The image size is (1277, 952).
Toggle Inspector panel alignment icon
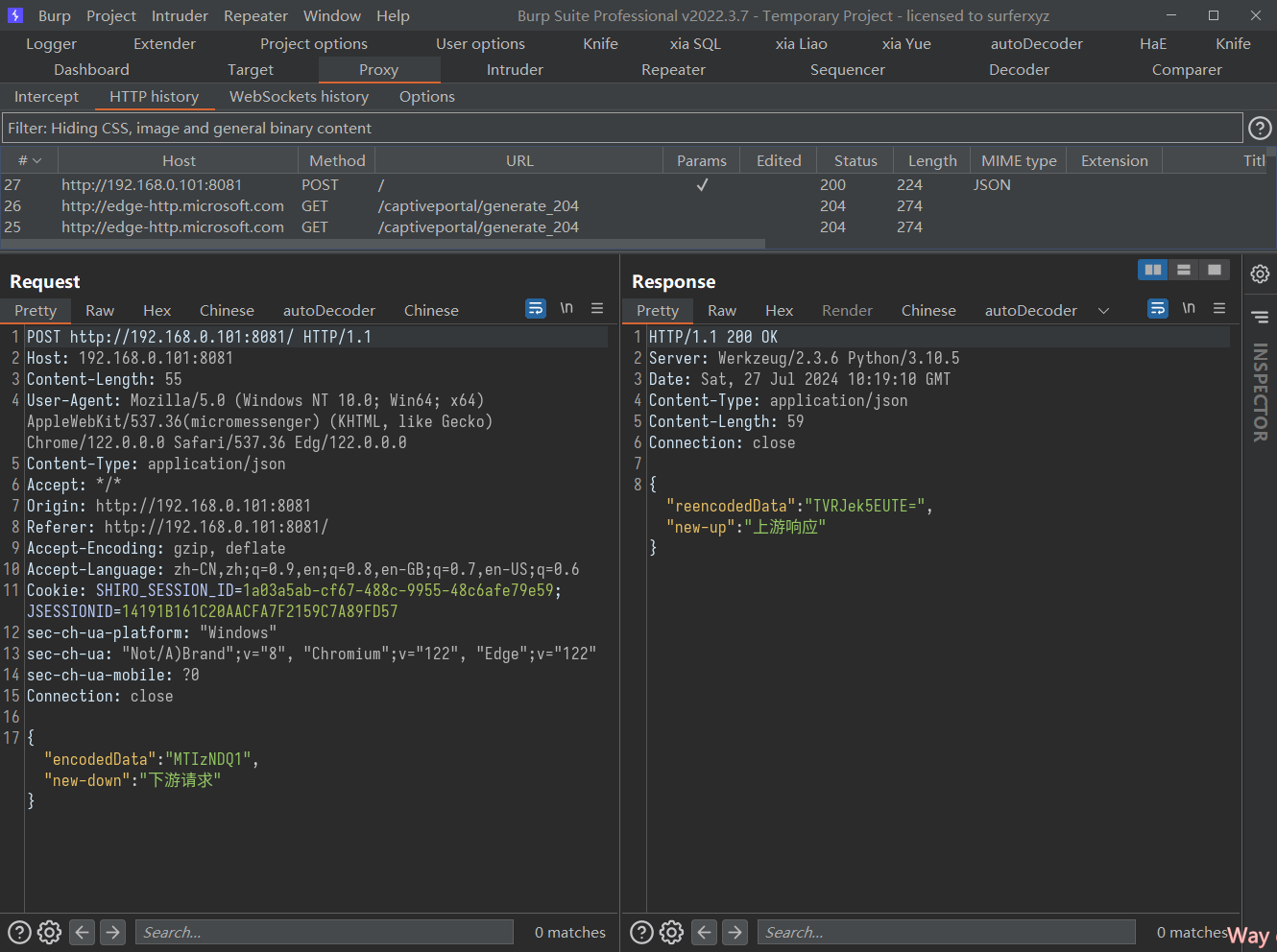(x=1260, y=317)
